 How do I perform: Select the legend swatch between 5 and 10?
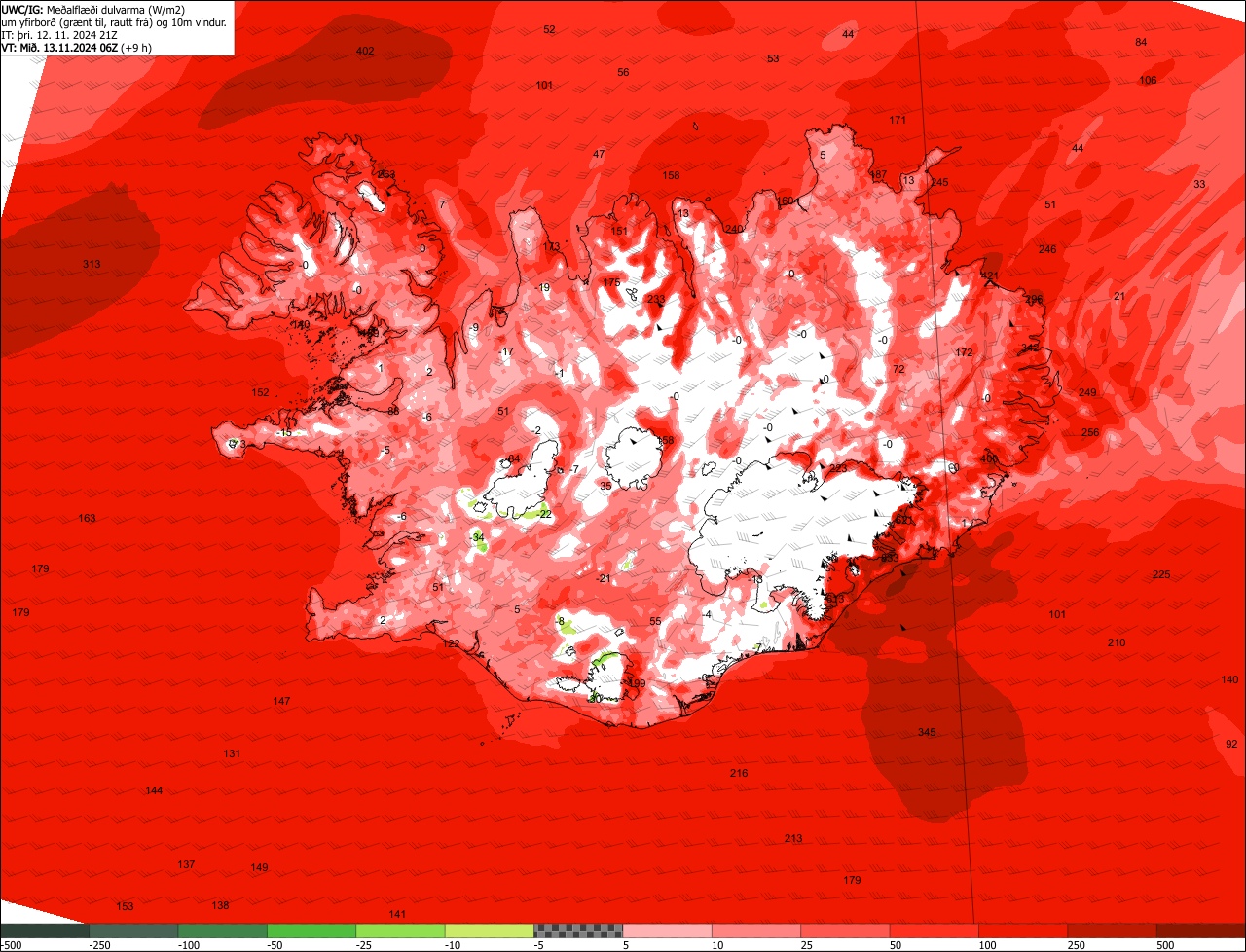tap(668, 931)
